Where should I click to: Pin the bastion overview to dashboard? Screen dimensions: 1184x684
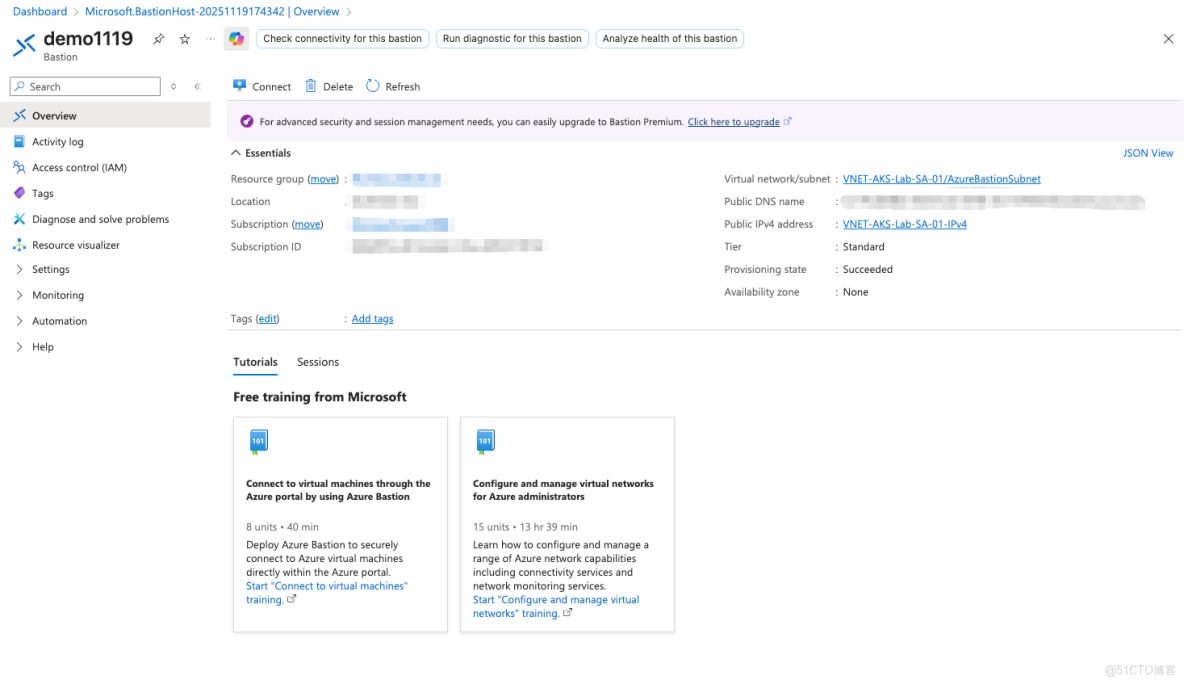point(158,38)
